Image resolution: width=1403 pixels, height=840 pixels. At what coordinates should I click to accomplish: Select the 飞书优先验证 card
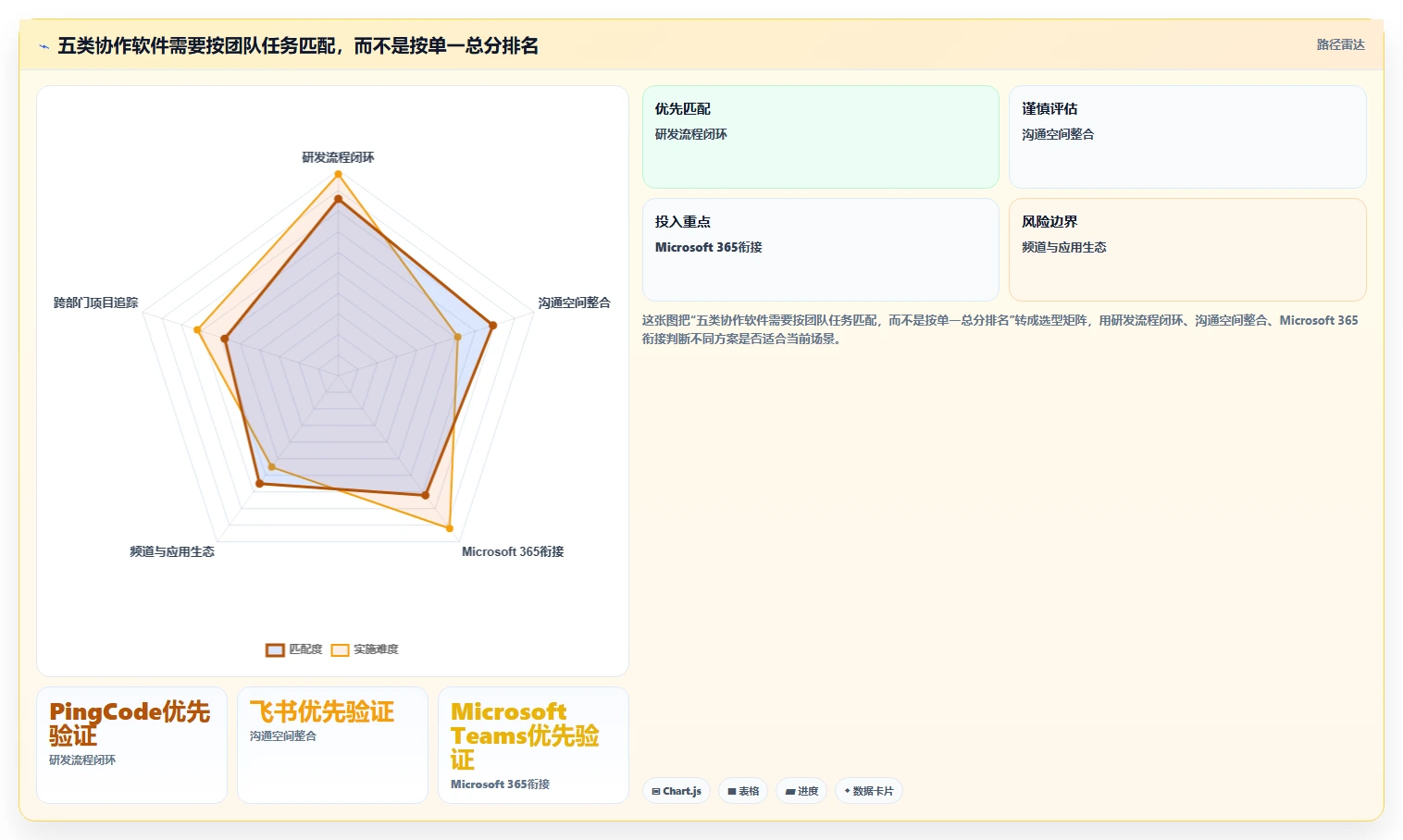point(332,745)
